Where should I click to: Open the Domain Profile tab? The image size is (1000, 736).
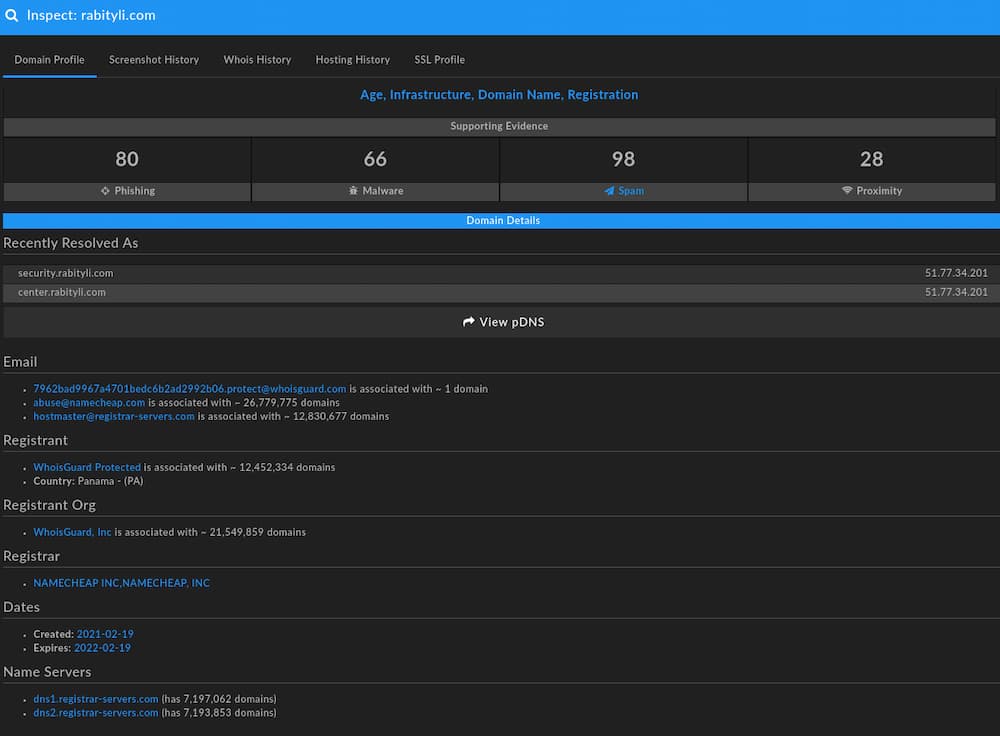tap(49, 60)
